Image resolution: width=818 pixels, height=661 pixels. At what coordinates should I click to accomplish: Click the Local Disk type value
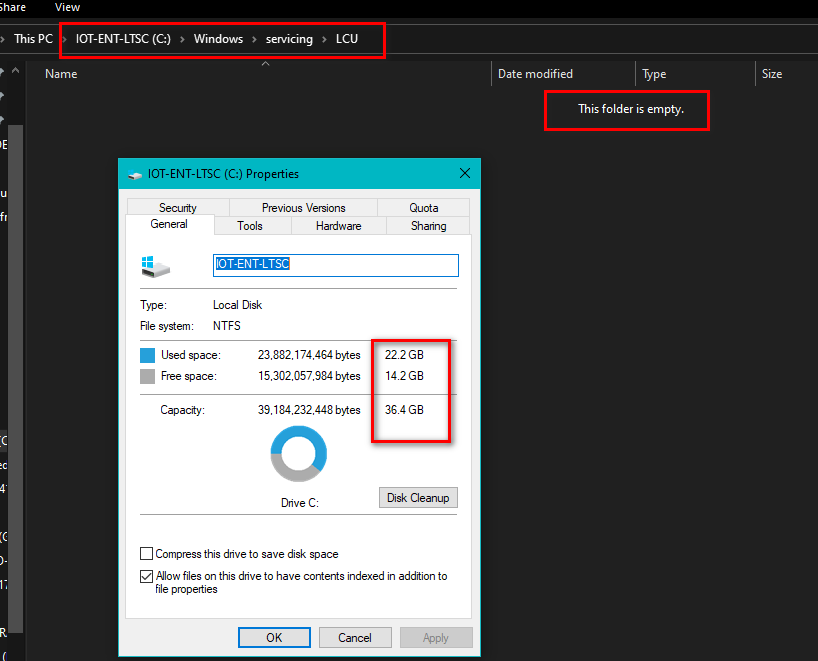pos(237,305)
